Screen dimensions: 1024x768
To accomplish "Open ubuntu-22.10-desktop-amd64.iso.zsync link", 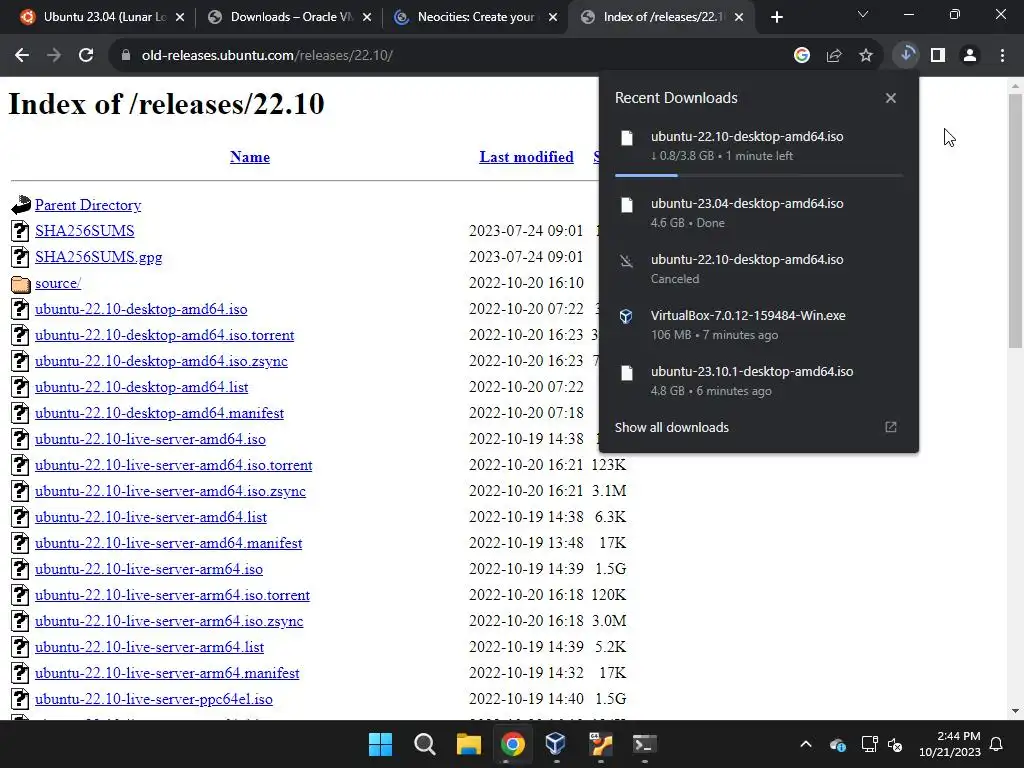I will tap(161, 362).
